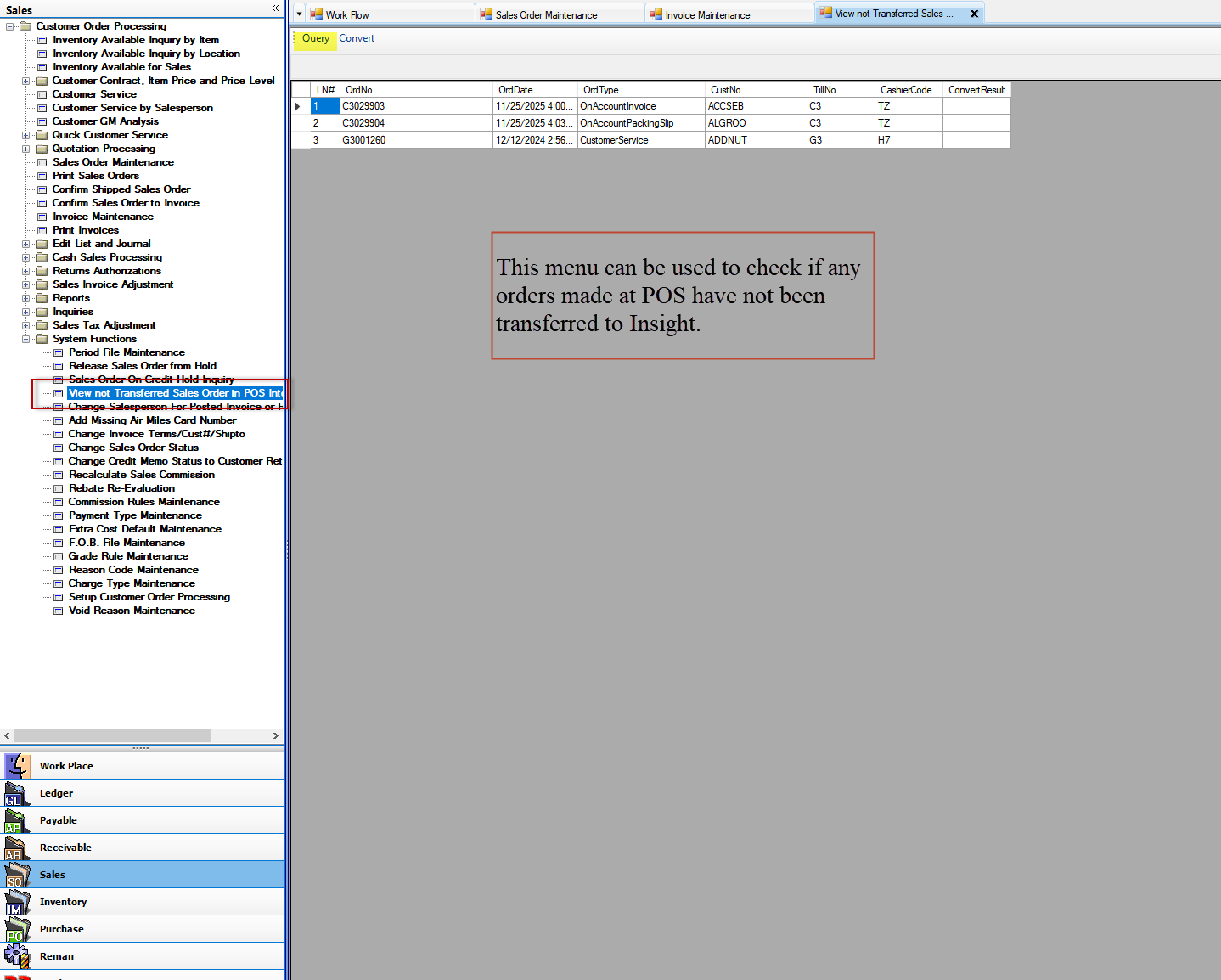This screenshot has height=980, width=1221.
Task: Switch to the Invoice Maintenance tab
Action: point(706,14)
